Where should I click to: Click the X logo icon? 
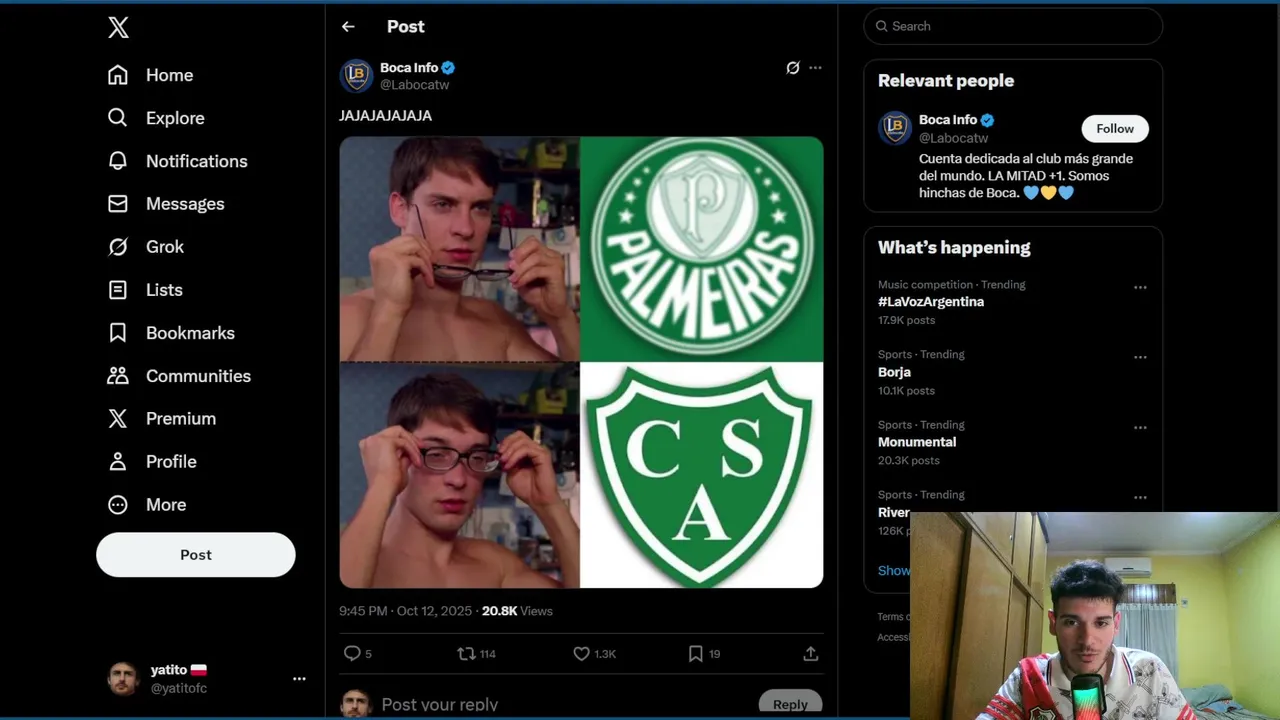click(x=118, y=28)
